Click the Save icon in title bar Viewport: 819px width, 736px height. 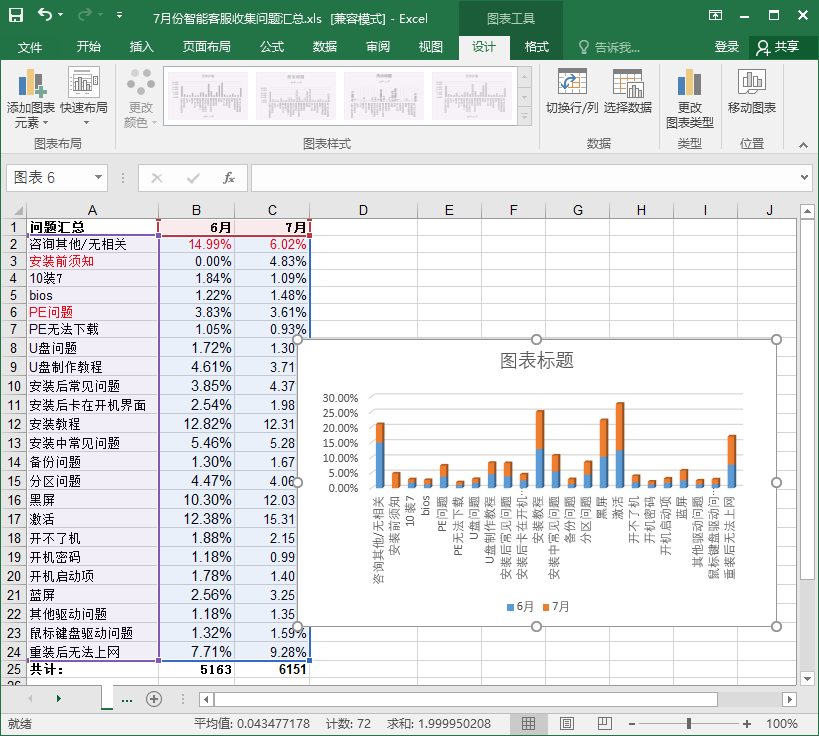click(x=16, y=16)
